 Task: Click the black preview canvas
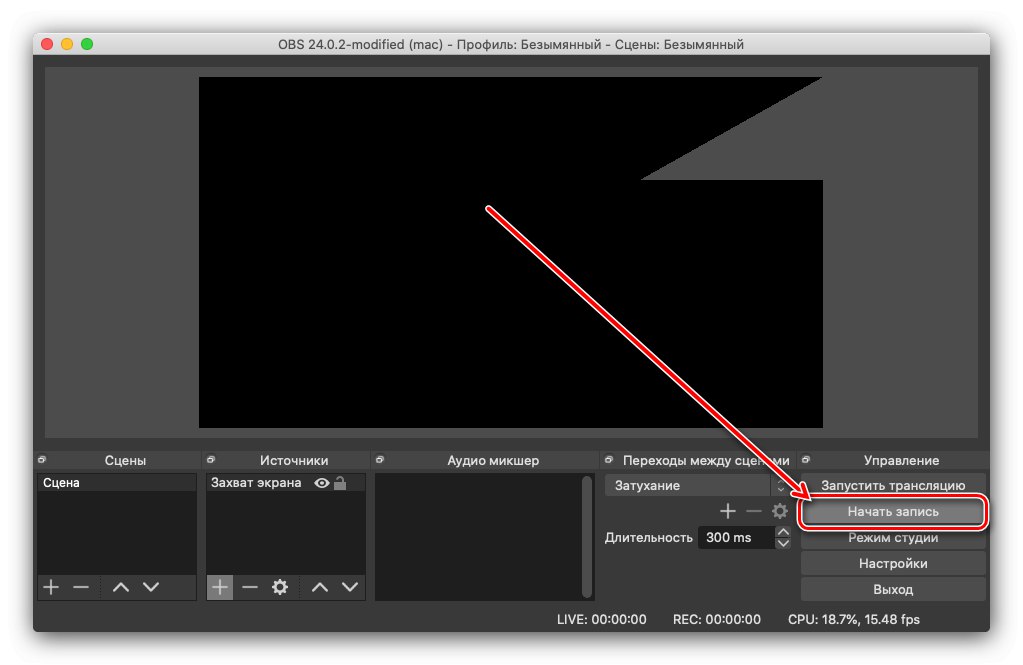pos(510,253)
